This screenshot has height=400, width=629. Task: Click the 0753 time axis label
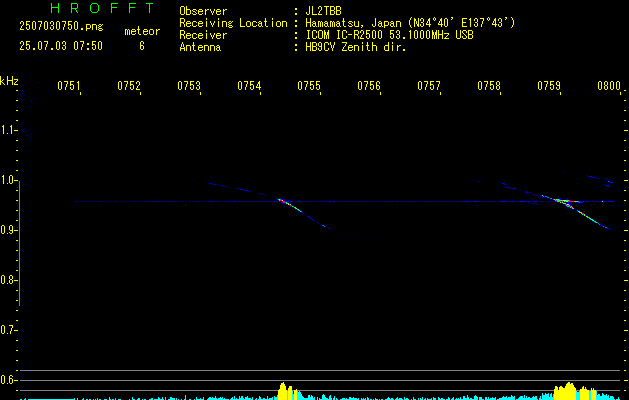click(x=189, y=86)
